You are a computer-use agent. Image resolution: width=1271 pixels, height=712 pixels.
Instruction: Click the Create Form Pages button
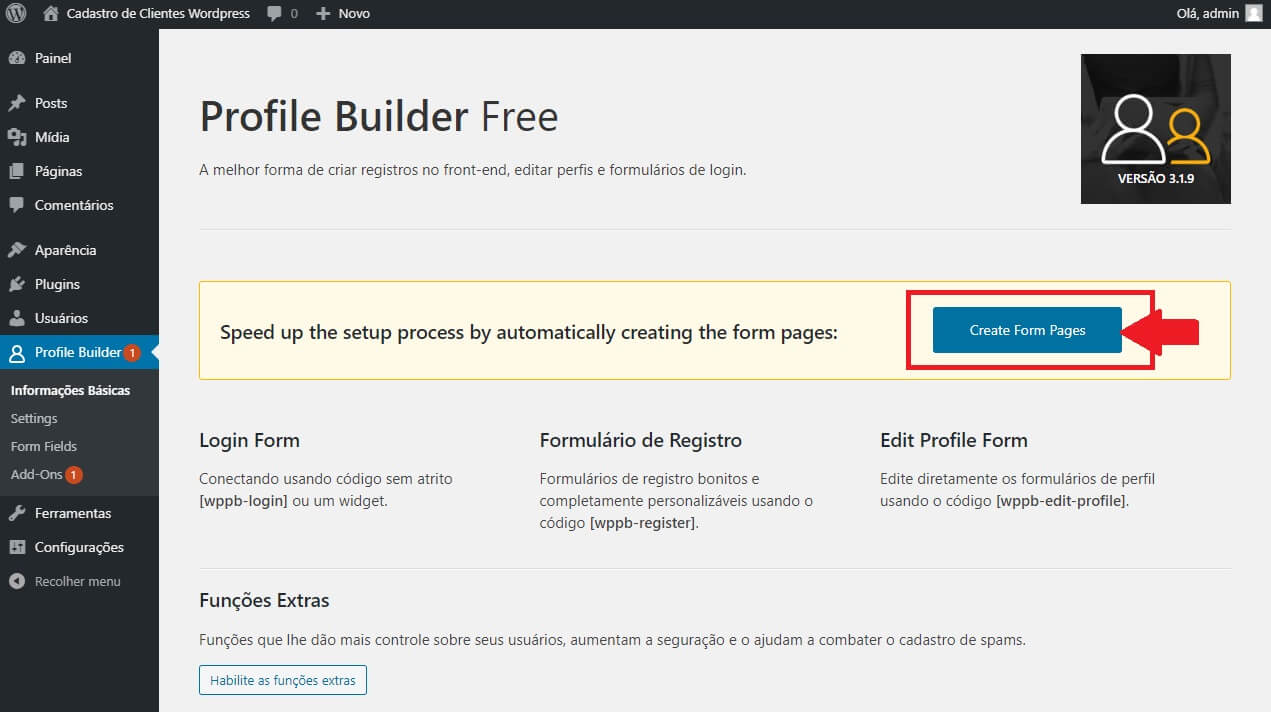(1026, 329)
